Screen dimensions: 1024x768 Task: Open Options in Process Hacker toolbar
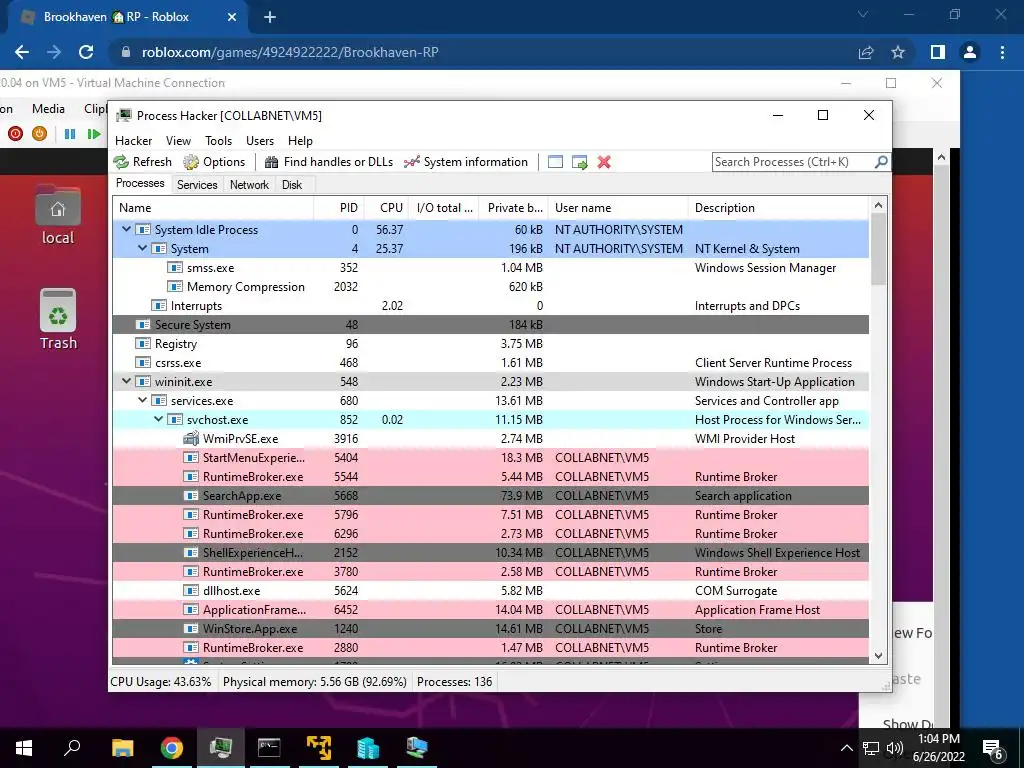[x=214, y=162]
